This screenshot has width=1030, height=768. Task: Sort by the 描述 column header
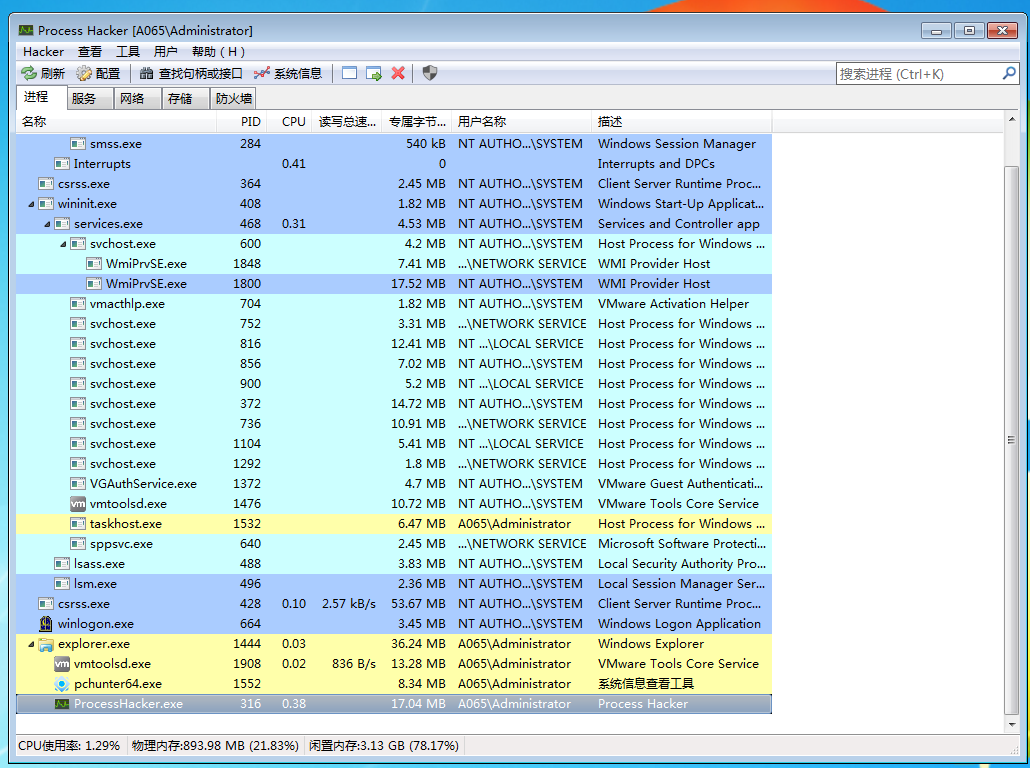[x=682, y=122]
